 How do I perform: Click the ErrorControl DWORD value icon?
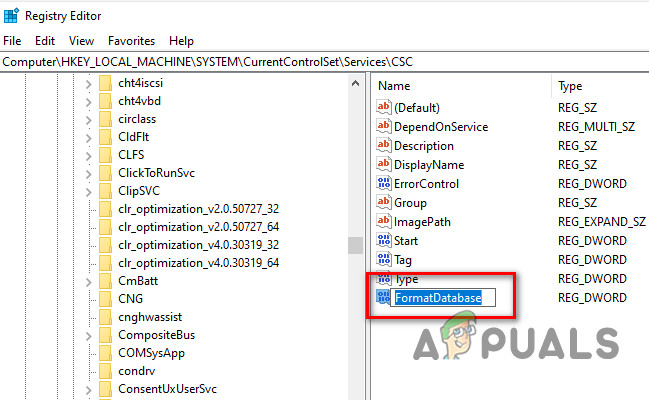pos(383,183)
